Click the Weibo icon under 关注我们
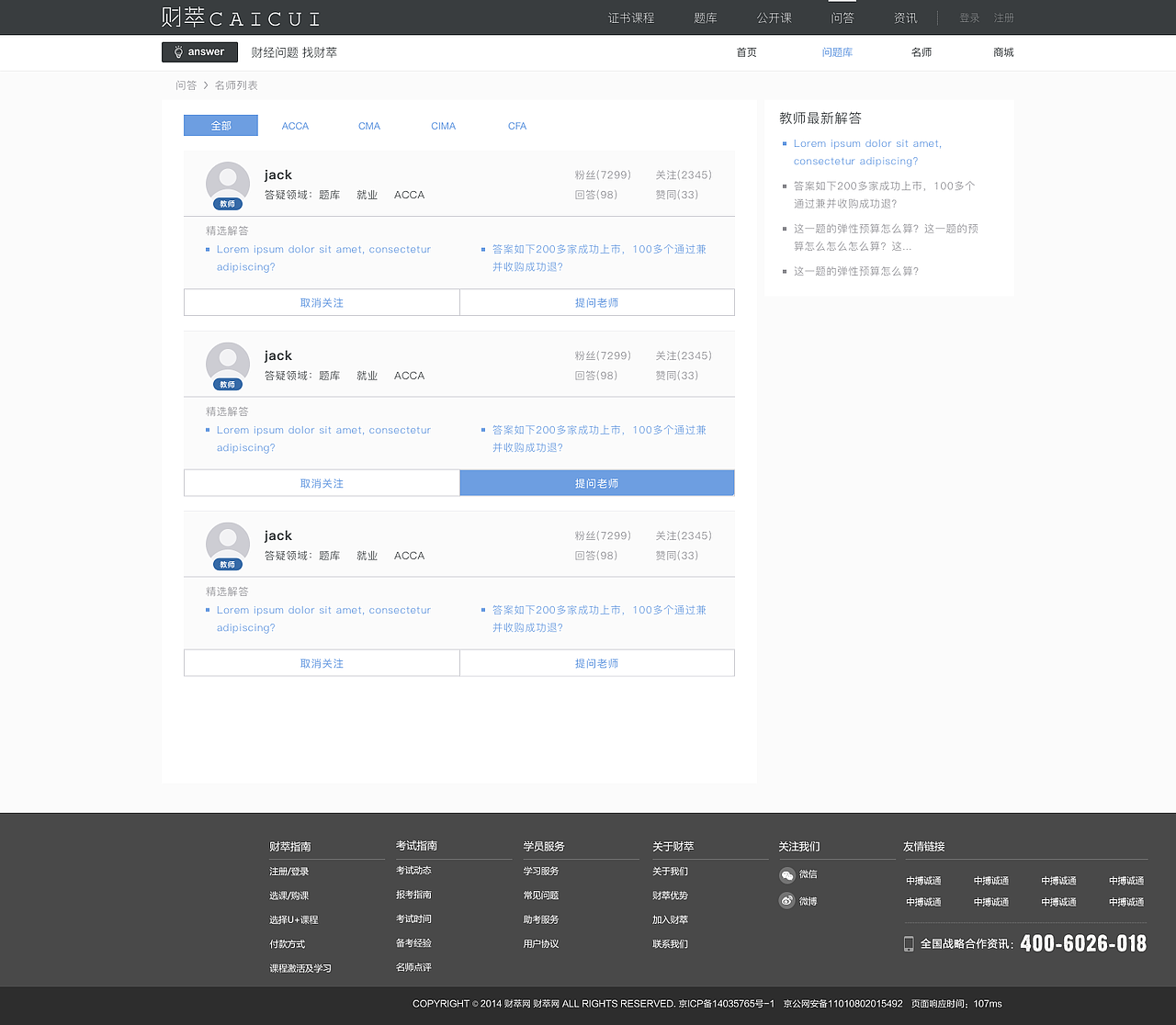The height and width of the screenshot is (1025, 1176). point(787,900)
